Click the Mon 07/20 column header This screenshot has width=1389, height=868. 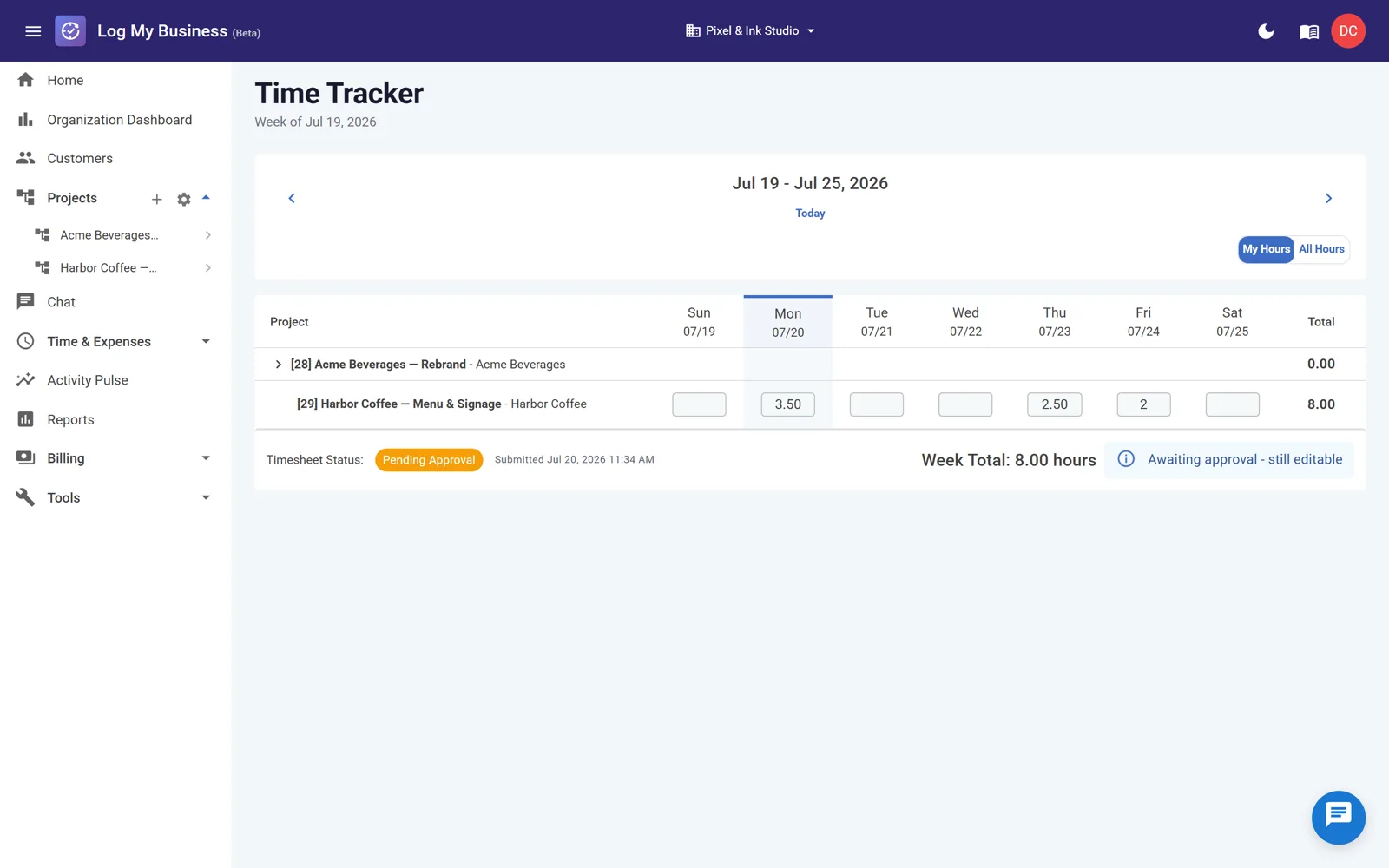pyautogui.click(x=787, y=322)
